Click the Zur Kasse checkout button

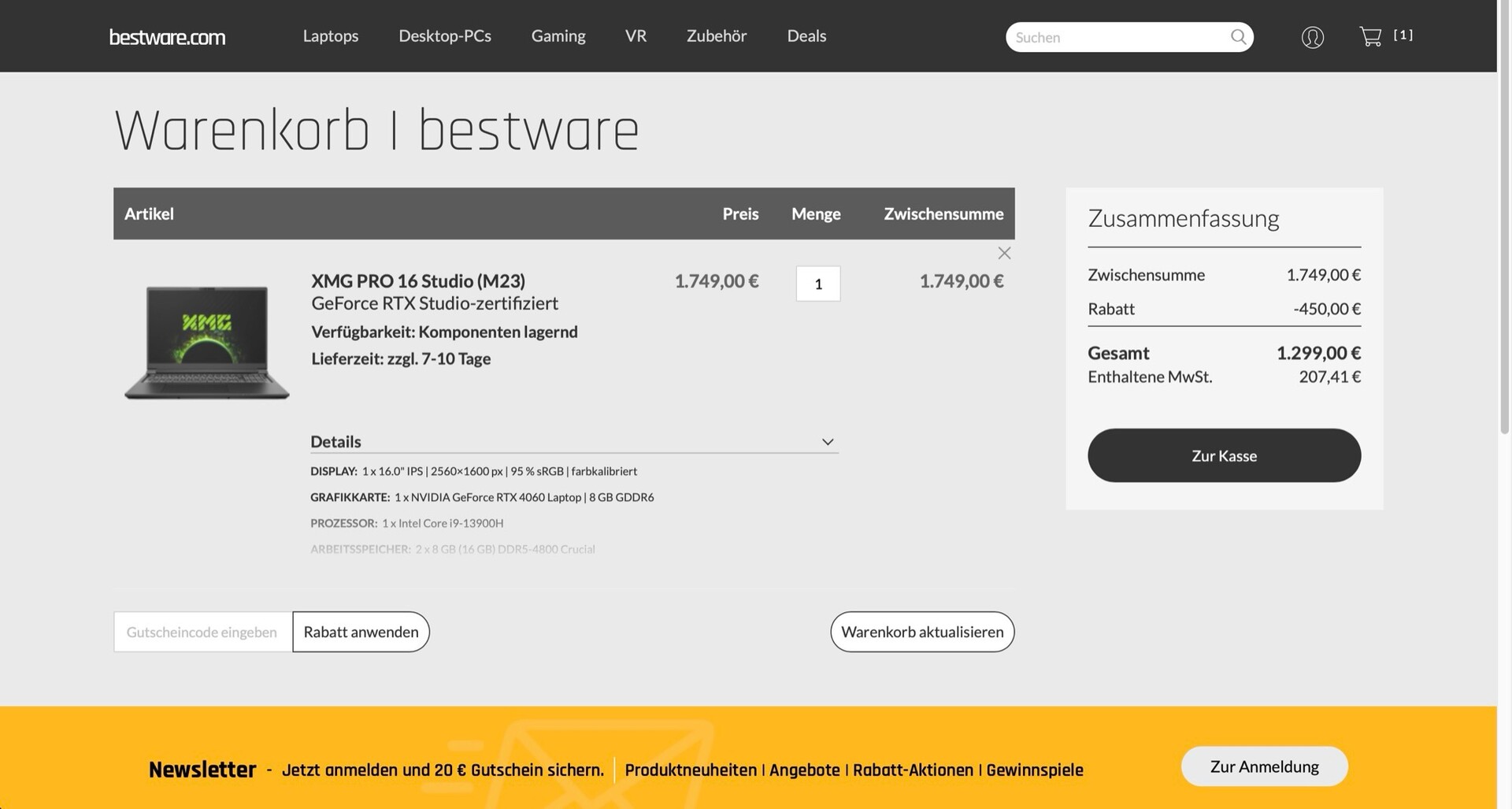(x=1224, y=455)
